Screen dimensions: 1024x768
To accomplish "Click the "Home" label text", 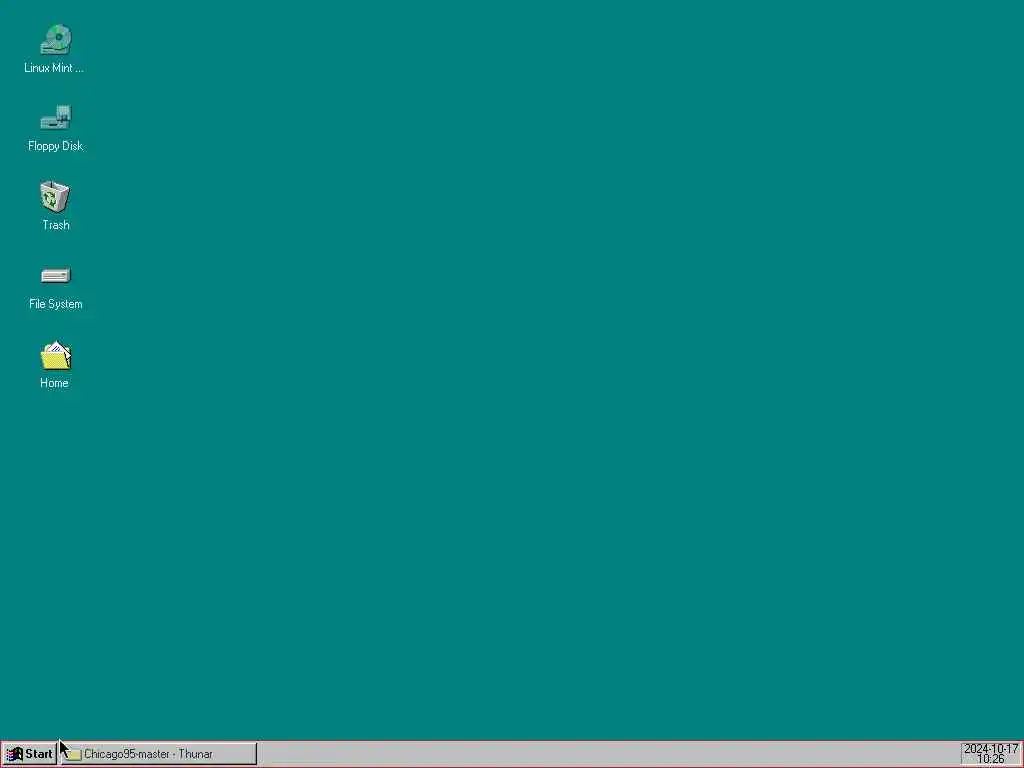I will [54, 383].
